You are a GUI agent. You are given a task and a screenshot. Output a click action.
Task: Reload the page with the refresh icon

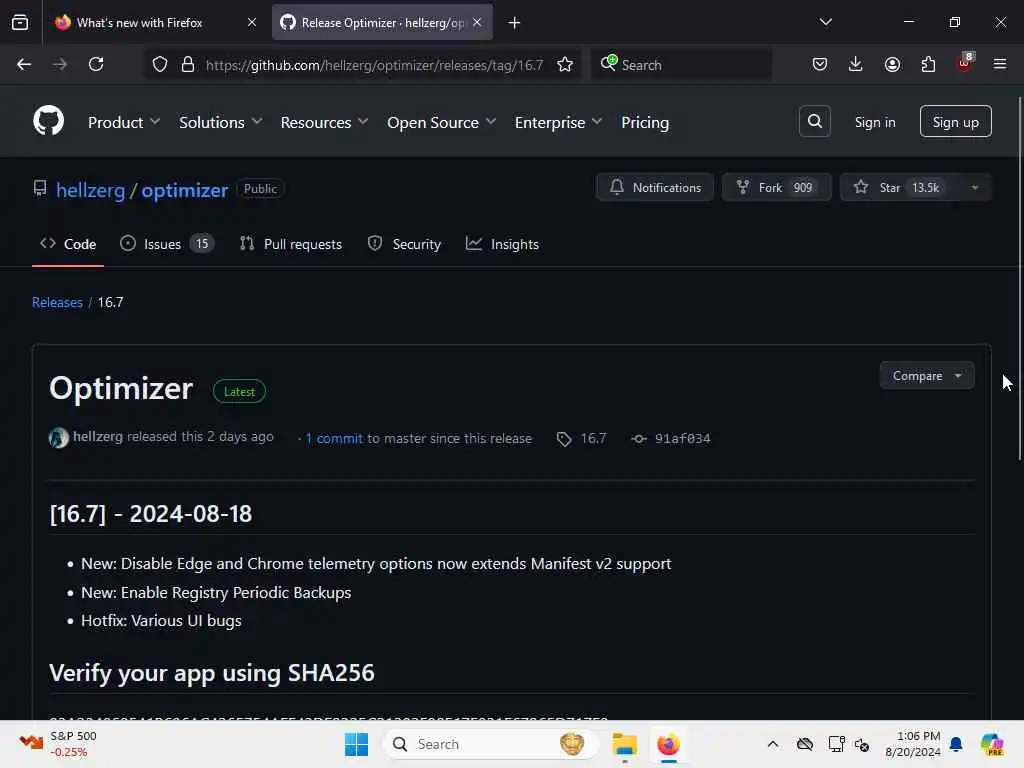pos(96,65)
